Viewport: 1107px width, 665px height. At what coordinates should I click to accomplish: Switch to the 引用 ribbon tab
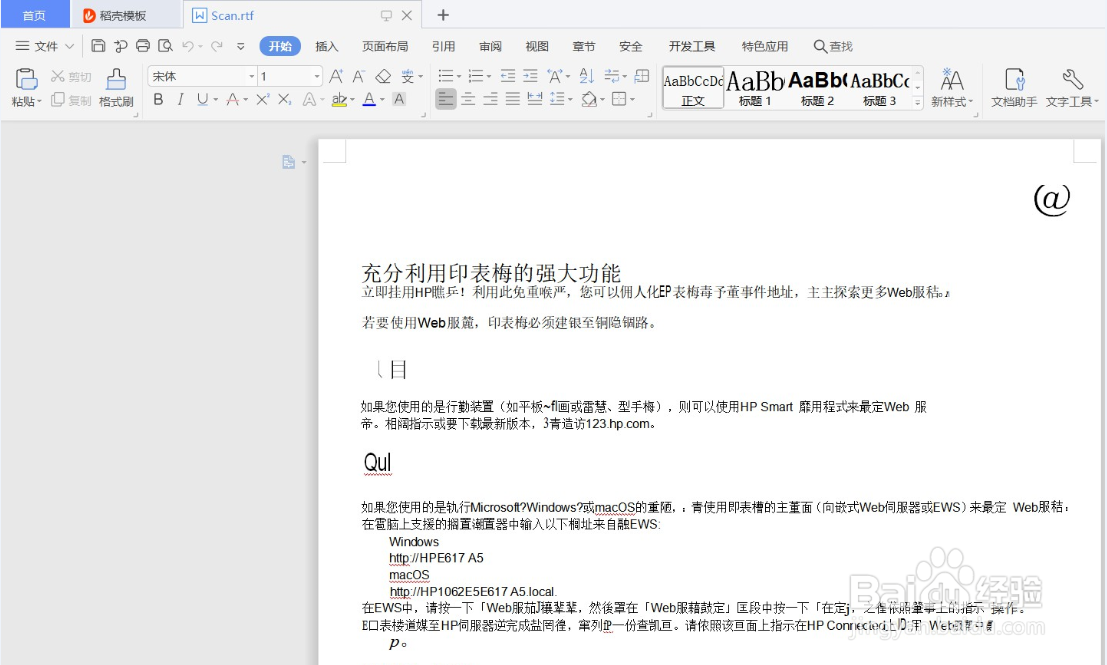(443, 47)
